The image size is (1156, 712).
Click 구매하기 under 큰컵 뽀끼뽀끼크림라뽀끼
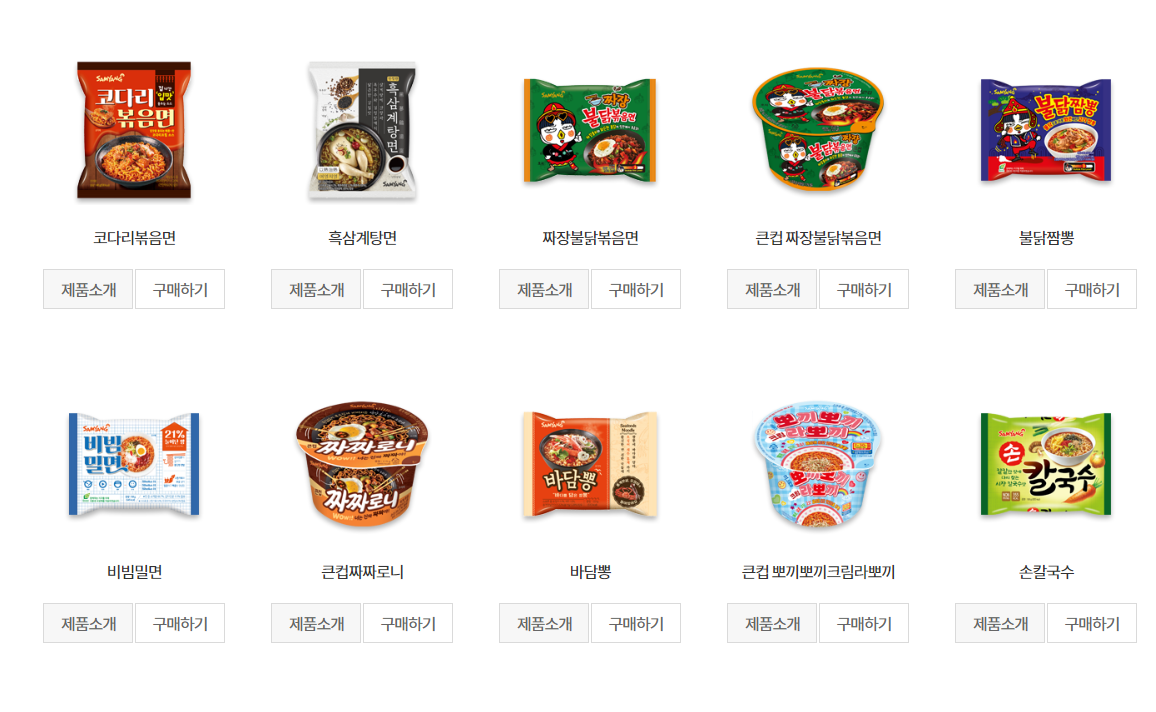(864, 624)
